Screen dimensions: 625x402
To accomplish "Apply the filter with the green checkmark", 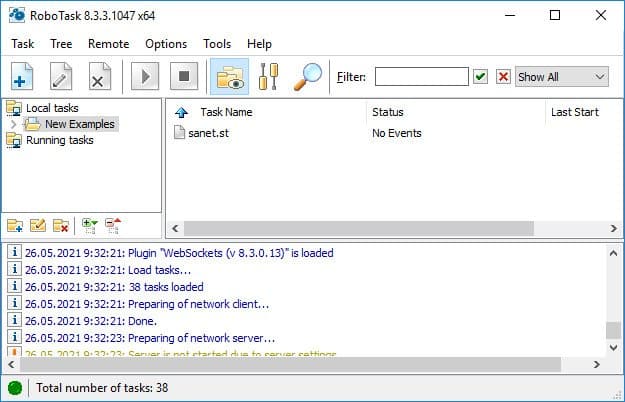I will point(481,77).
